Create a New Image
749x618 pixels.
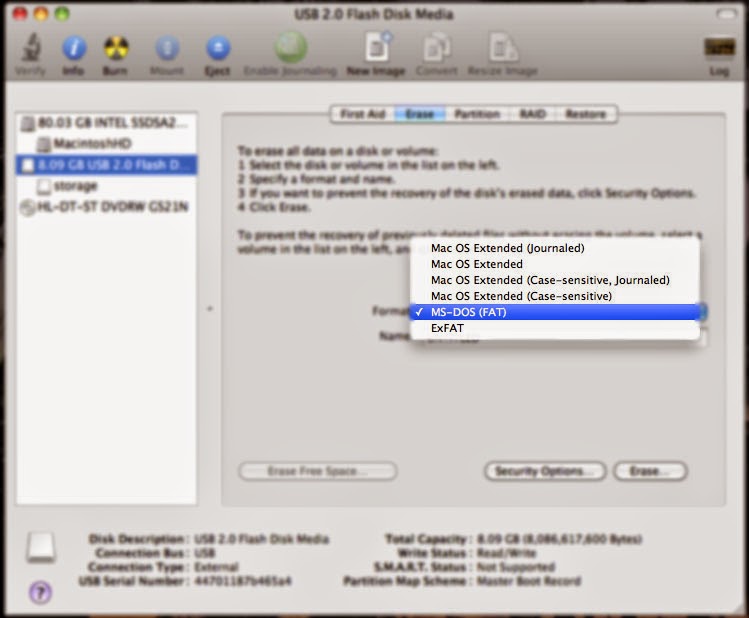377,47
